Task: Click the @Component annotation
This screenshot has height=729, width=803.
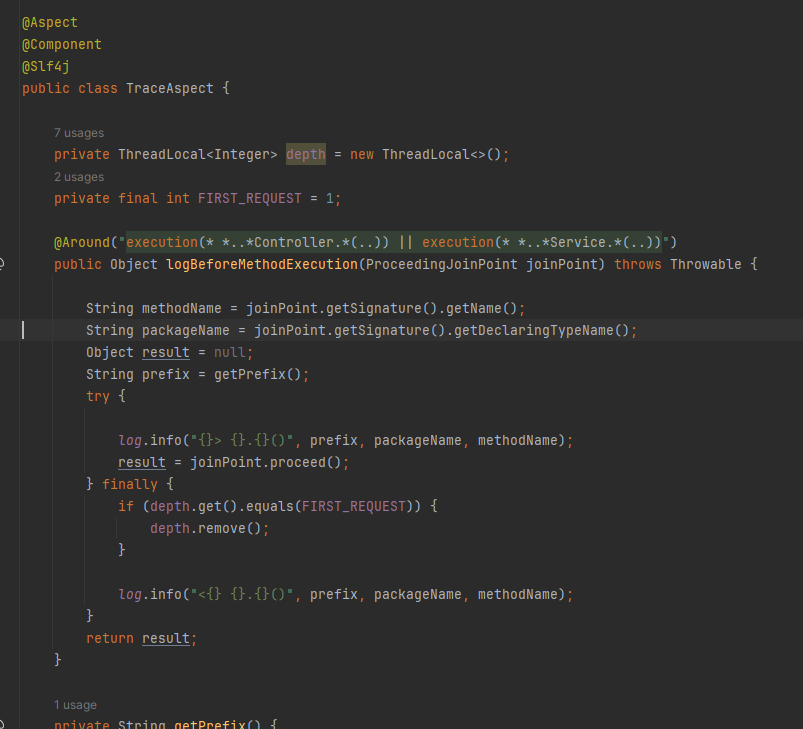Action: tap(61, 45)
